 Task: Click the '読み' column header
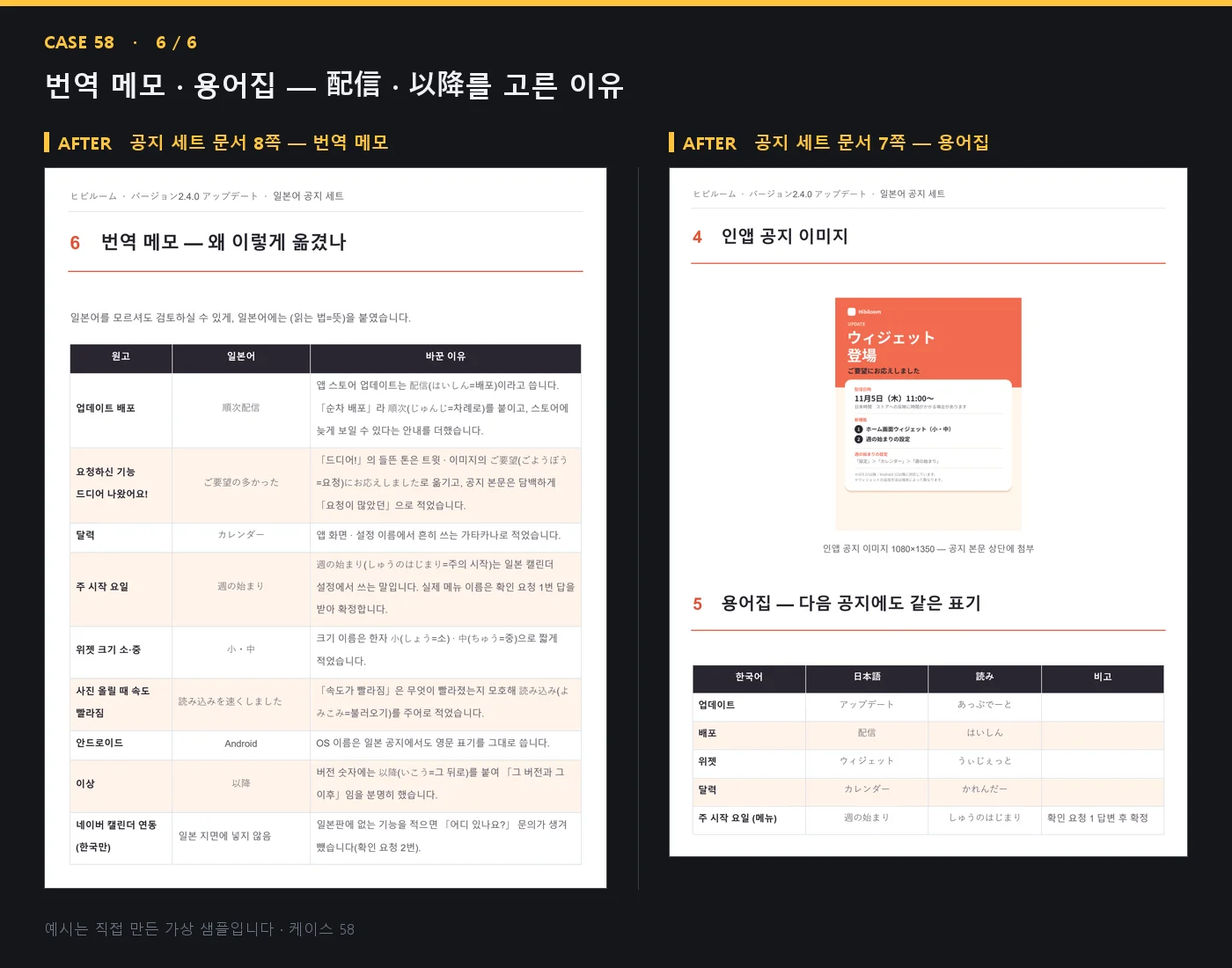[985, 677]
